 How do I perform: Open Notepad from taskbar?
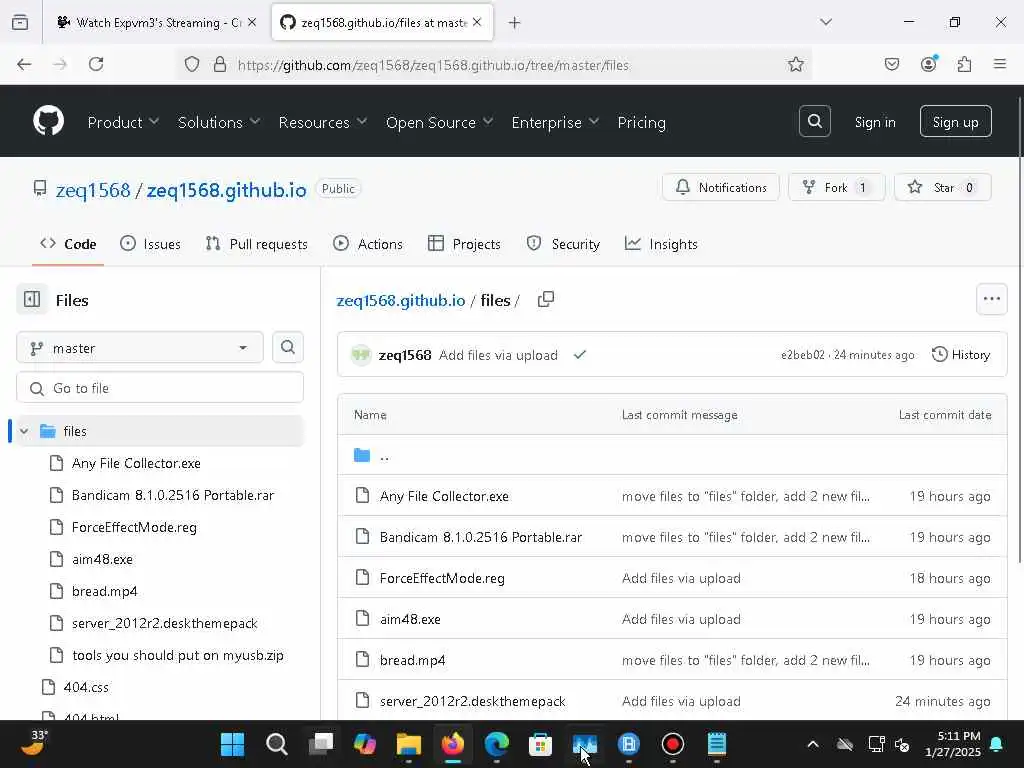click(717, 744)
